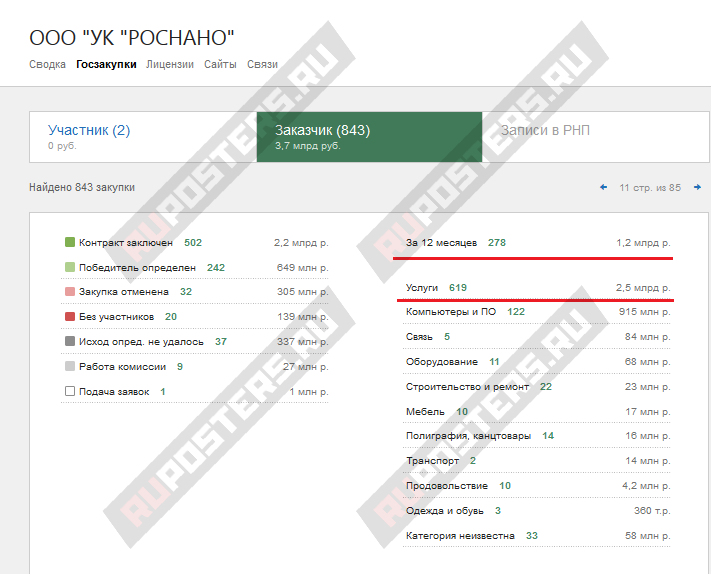Click the company title ООО "УК "РОСНАНО"
The image size is (711, 574).
tap(132, 38)
